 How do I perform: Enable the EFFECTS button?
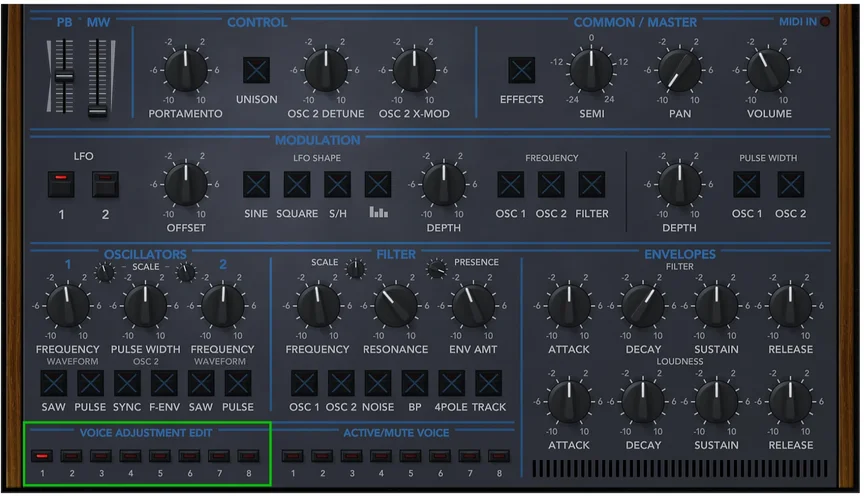tap(521, 71)
